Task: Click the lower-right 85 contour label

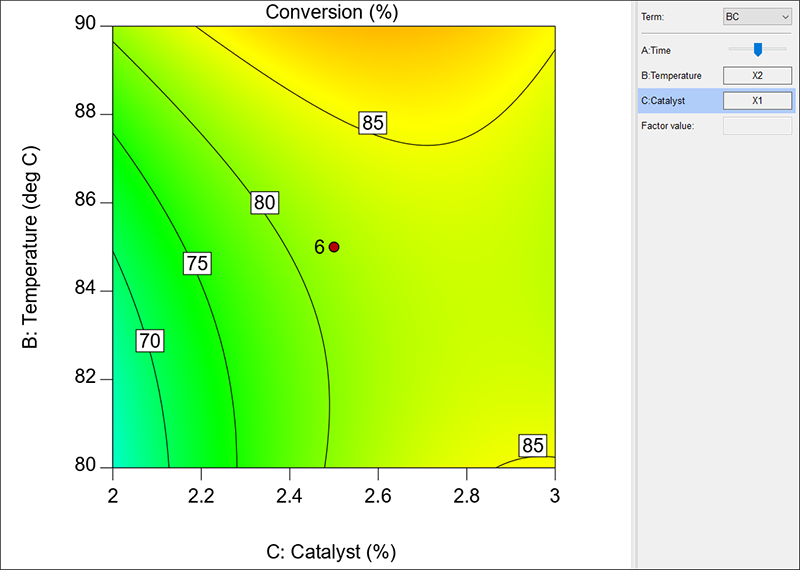Action: point(533,445)
